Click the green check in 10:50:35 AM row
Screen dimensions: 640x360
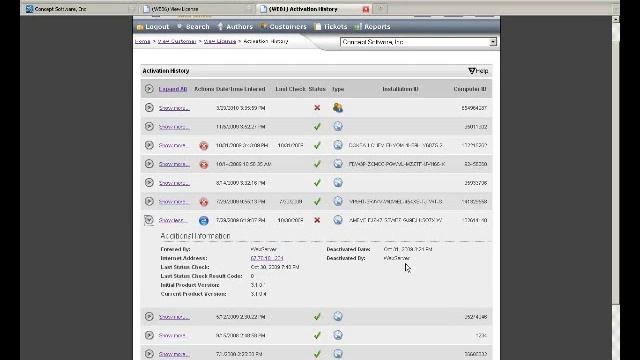[317, 164]
